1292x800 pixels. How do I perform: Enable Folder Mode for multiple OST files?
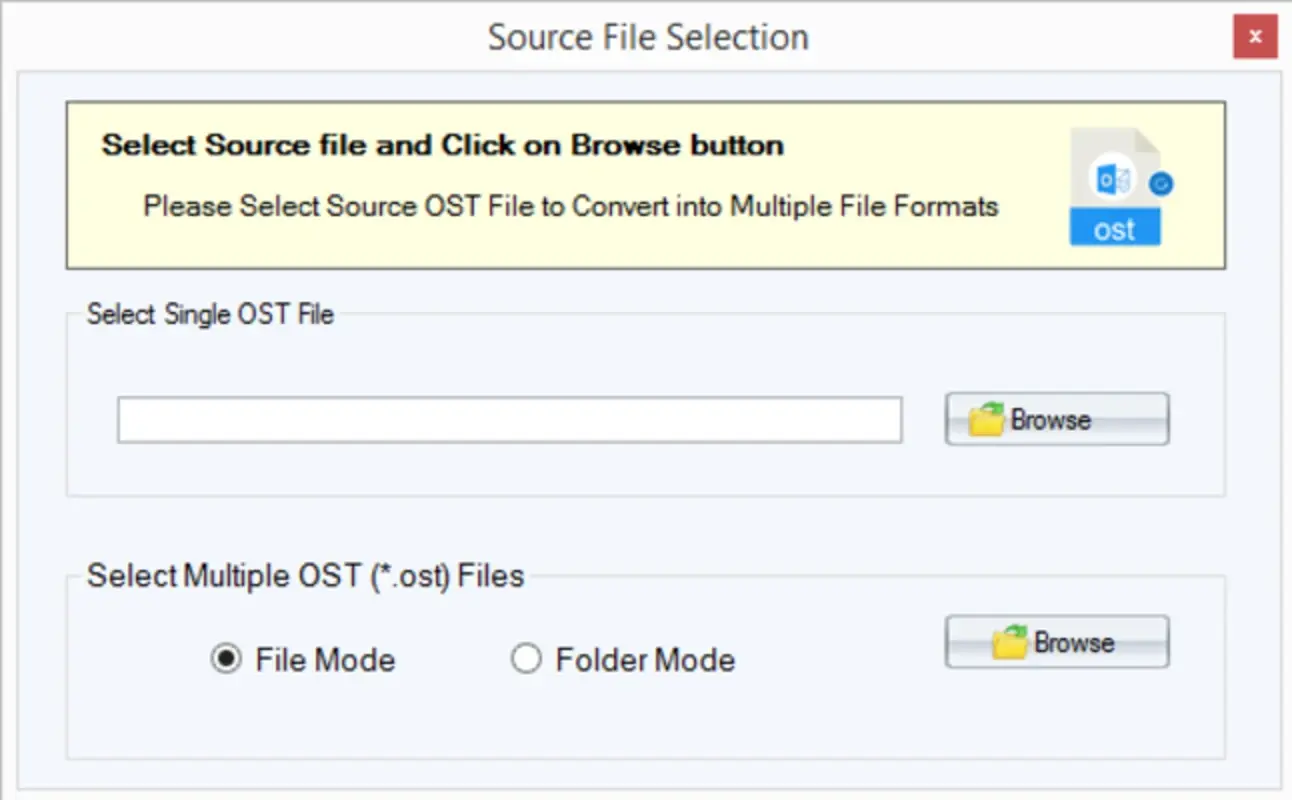pos(527,659)
